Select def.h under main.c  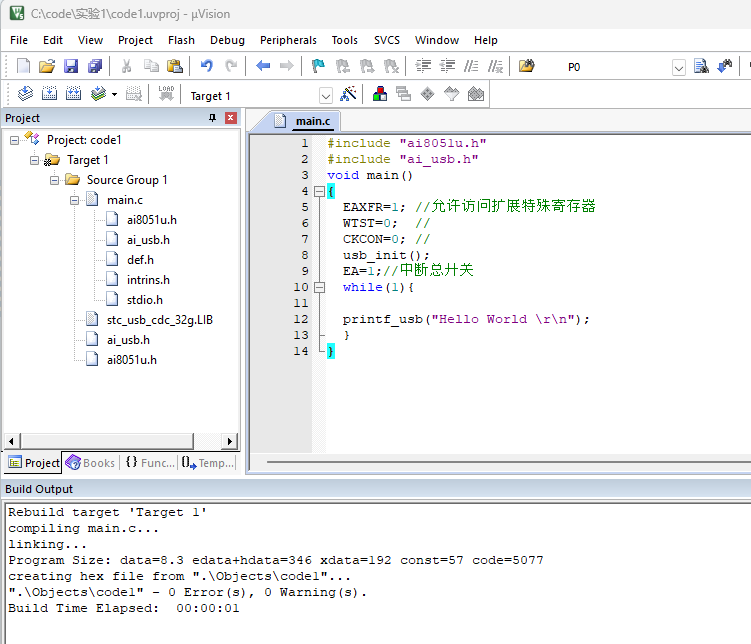point(140,260)
